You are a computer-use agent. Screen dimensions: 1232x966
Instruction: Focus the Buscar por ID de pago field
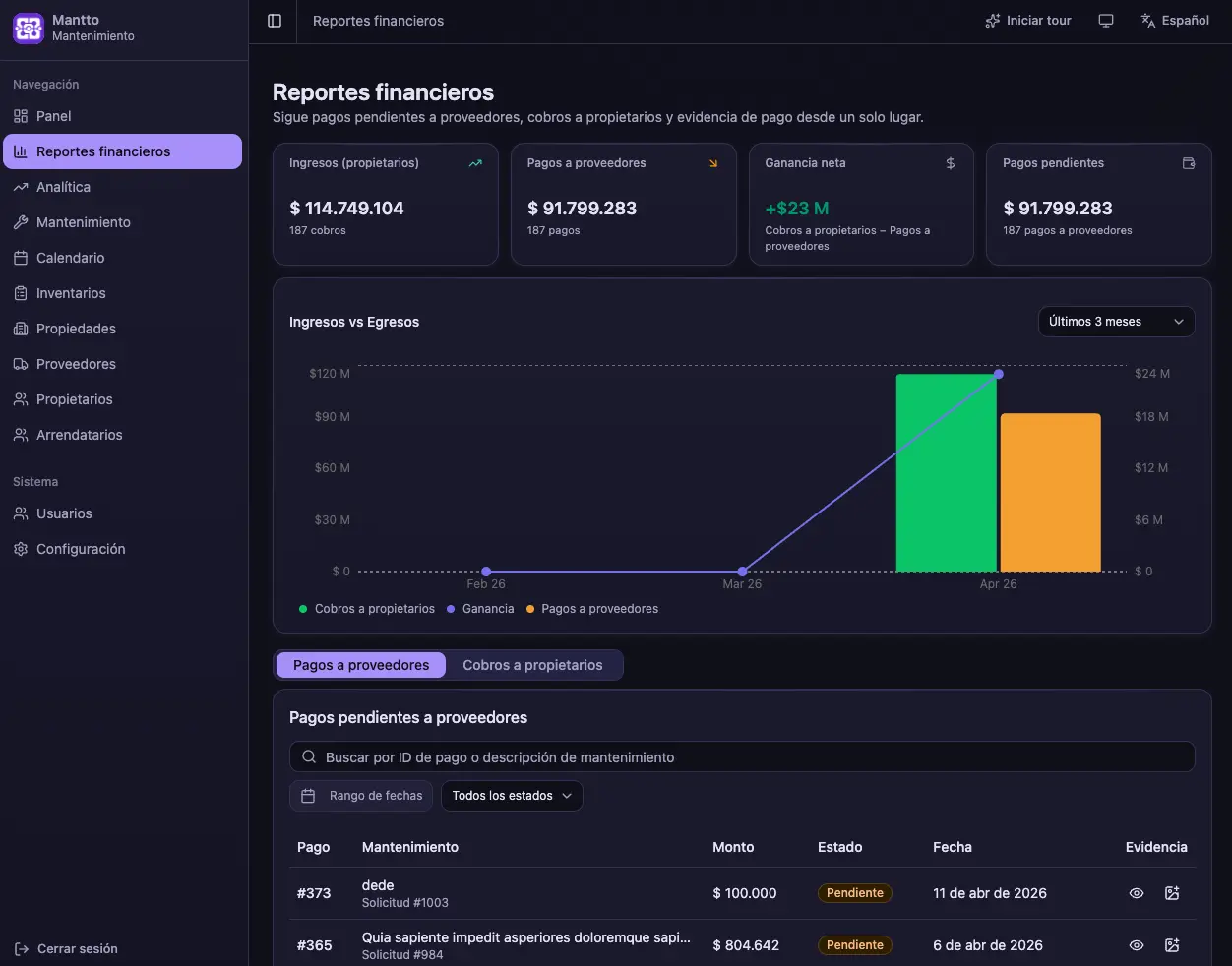point(742,757)
